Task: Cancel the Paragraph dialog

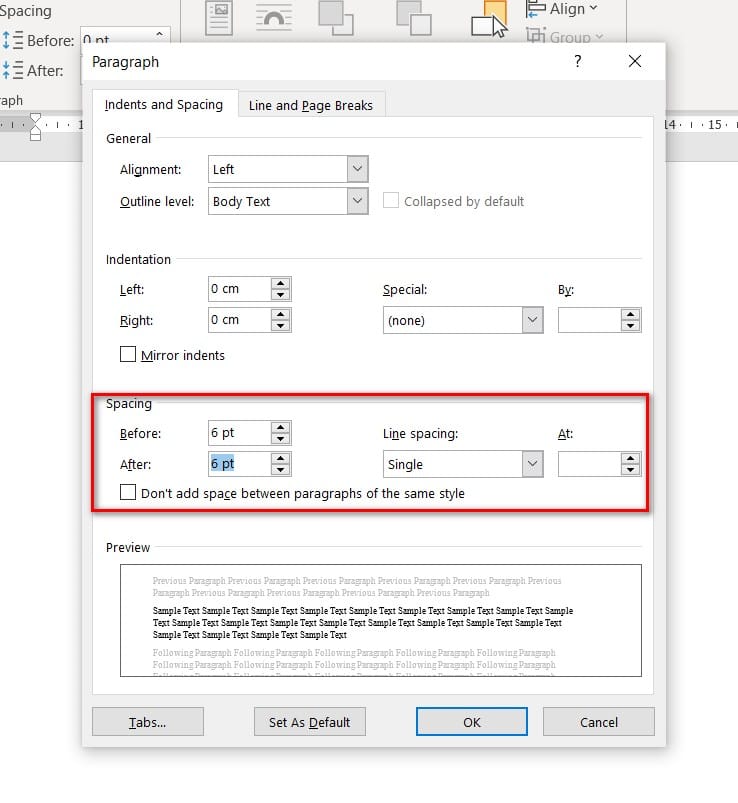Action: click(x=599, y=722)
